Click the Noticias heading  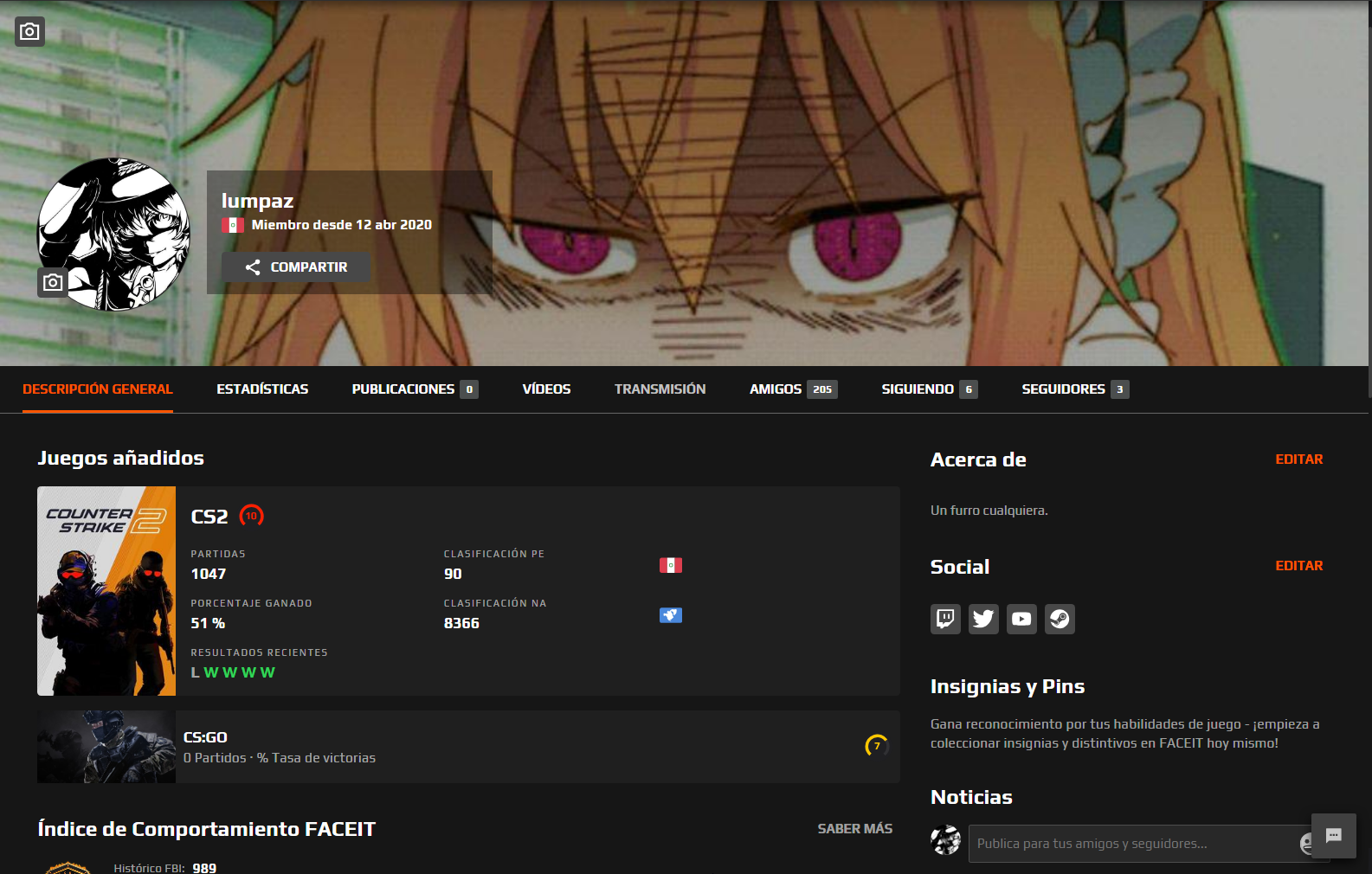pyautogui.click(x=971, y=797)
